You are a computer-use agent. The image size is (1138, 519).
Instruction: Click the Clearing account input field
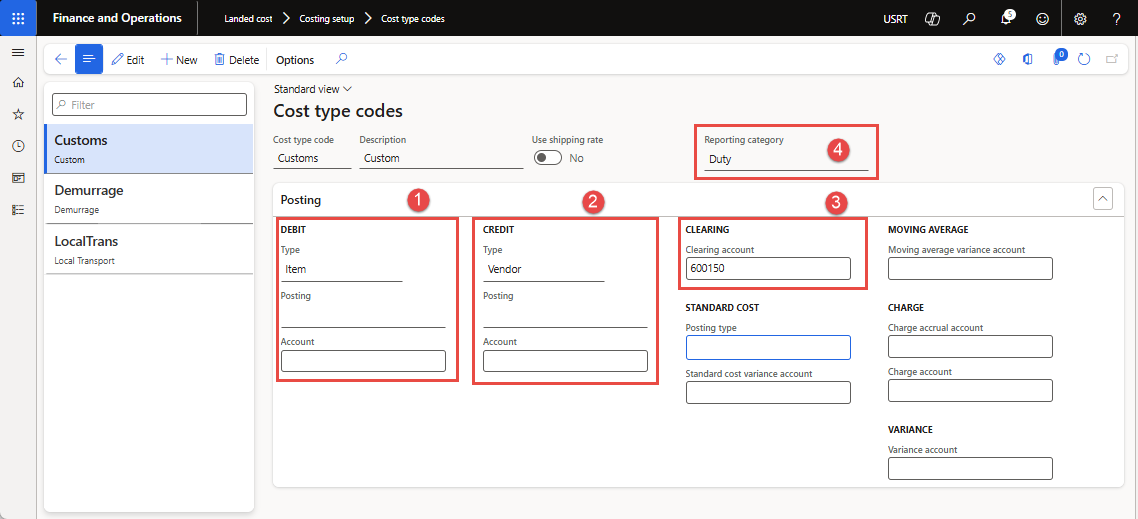pyautogui.click(x=767, y=268)
